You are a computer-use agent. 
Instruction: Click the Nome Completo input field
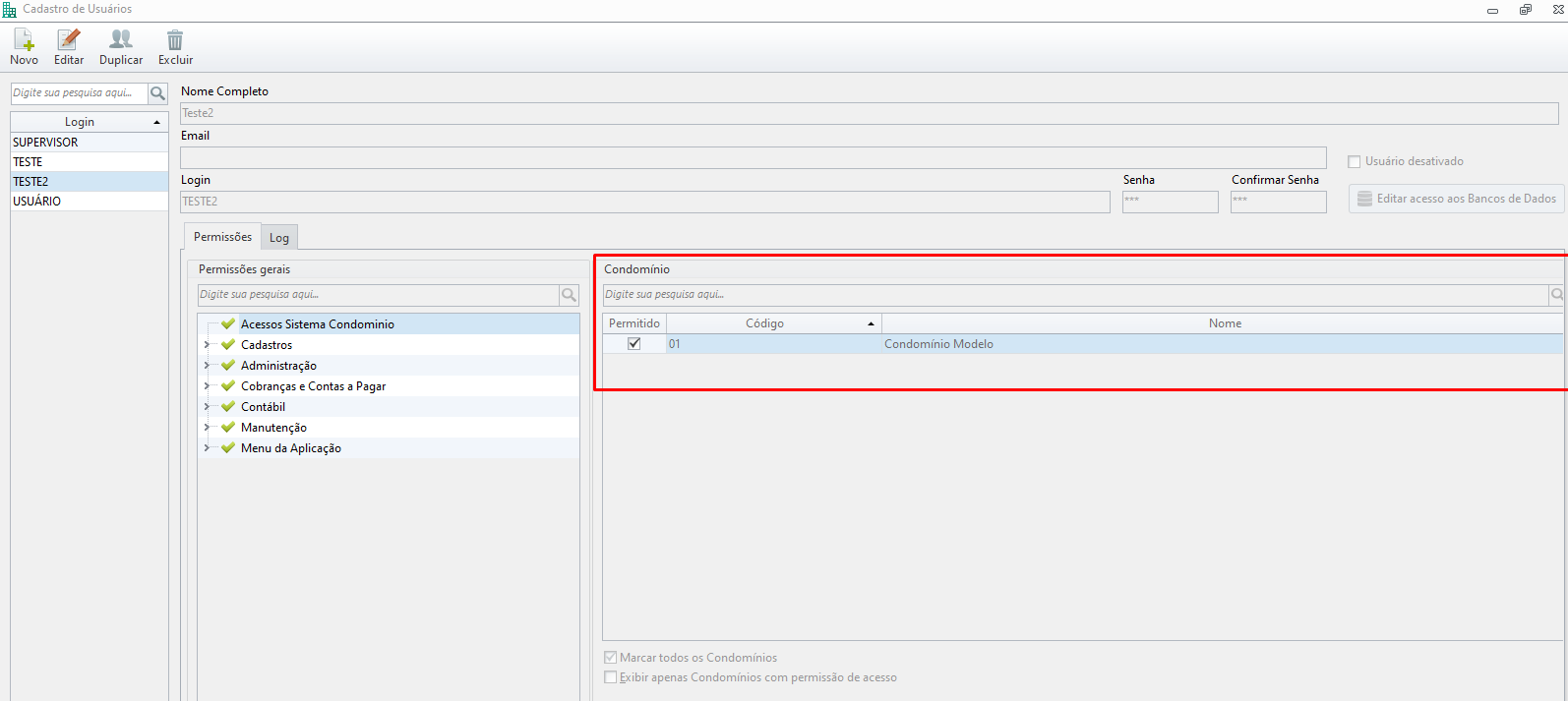click(x=869, y=113)
